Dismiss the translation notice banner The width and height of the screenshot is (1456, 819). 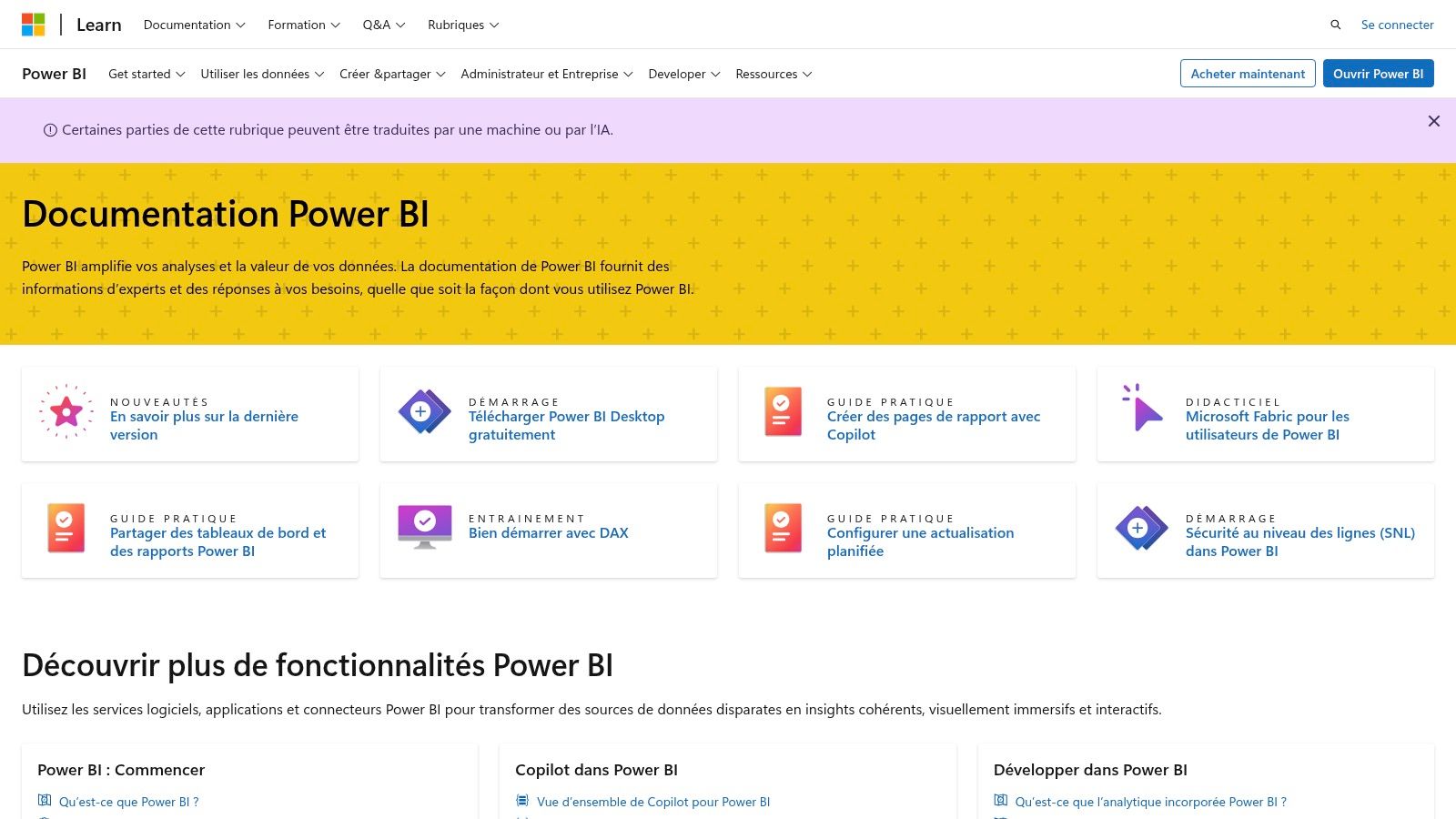point(1434,120)
